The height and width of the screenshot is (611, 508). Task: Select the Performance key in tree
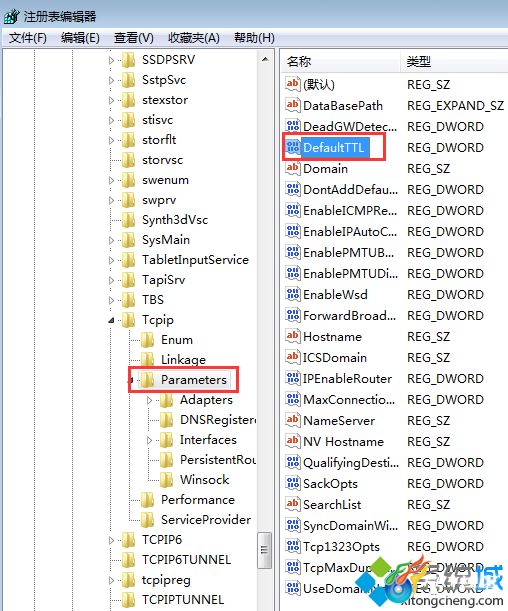198,500
